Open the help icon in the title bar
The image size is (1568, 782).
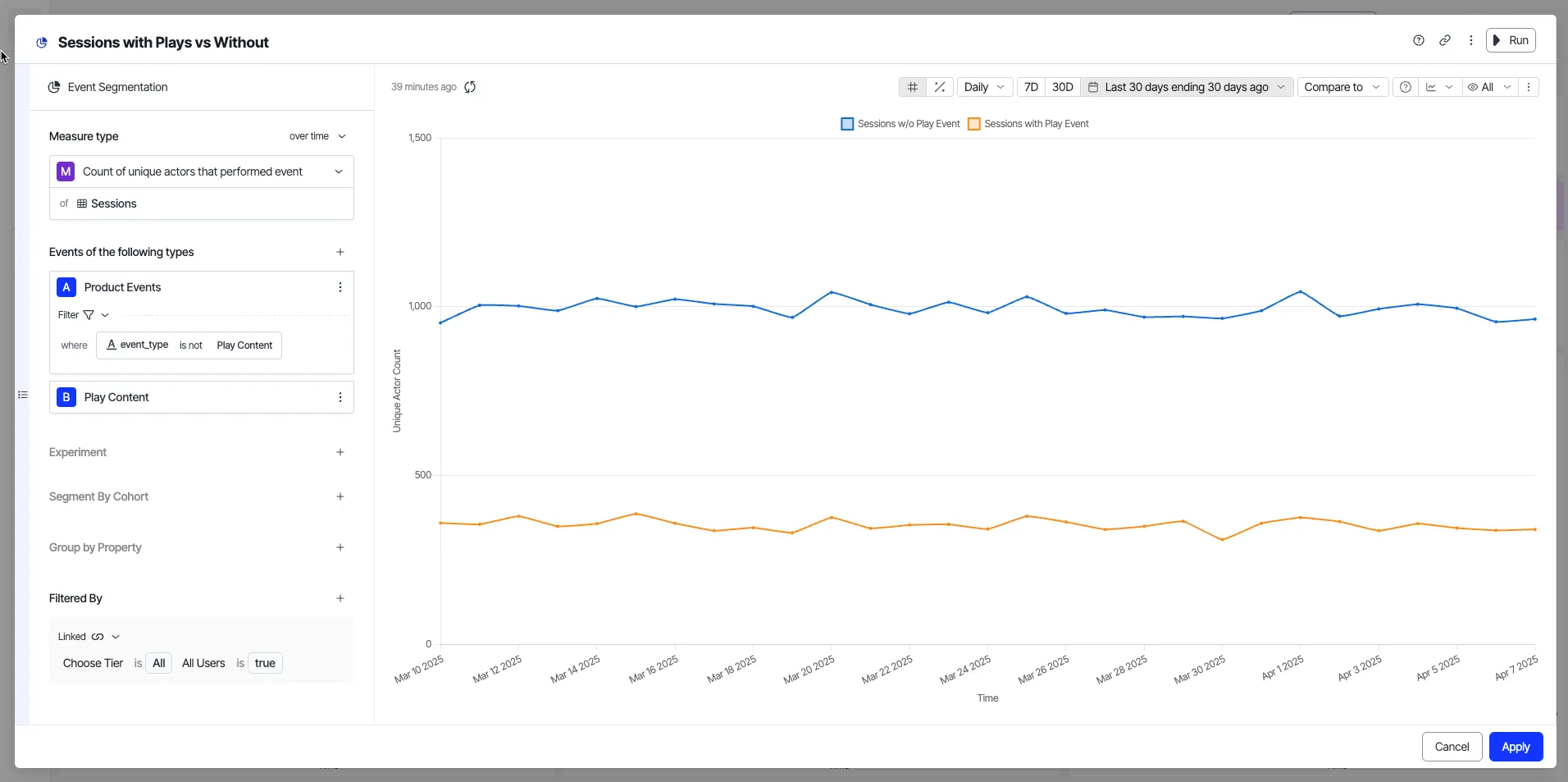tap(1419, 40)
